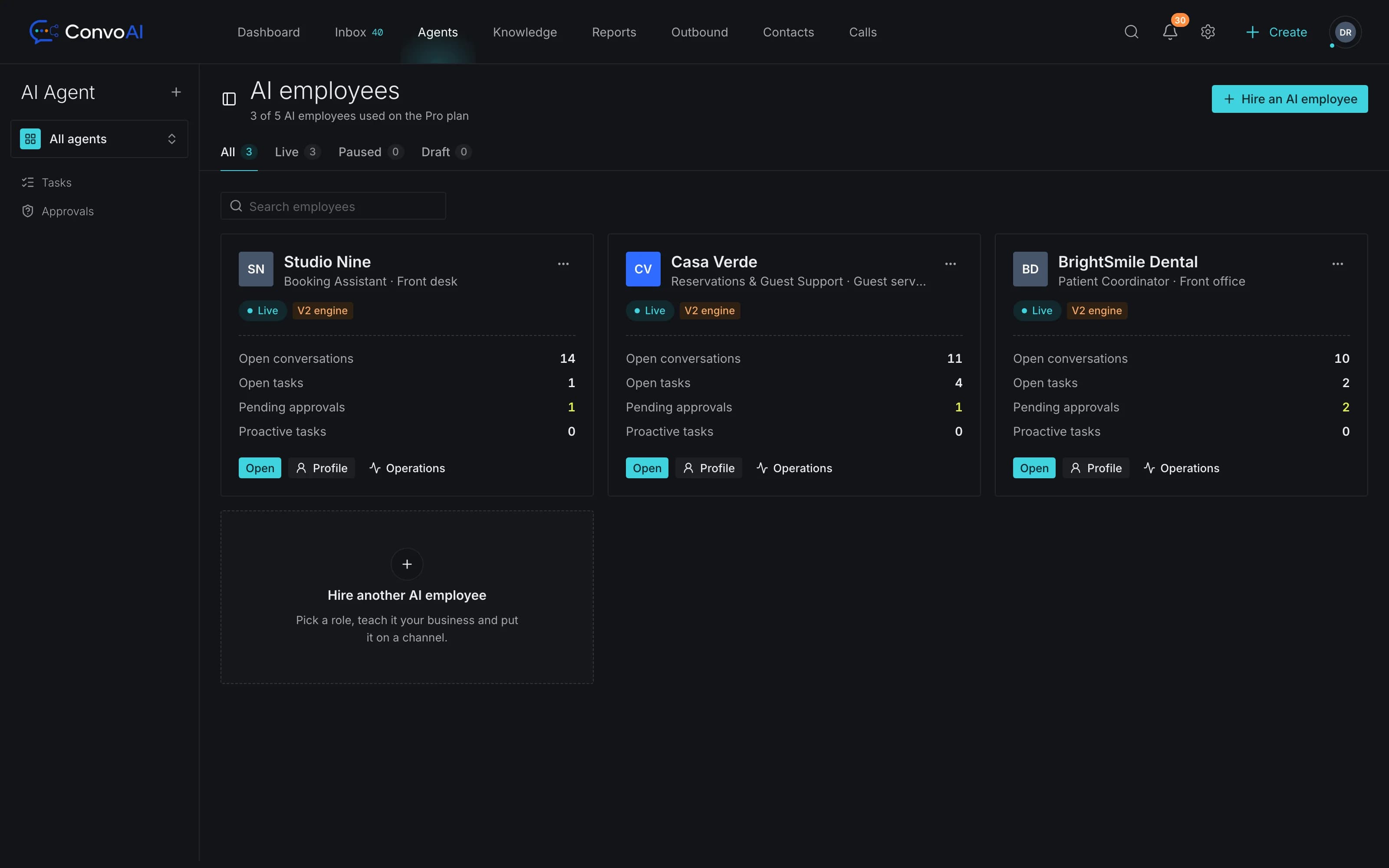Open notifications bell with 30 badge
Viewport: 1389px width, 868px height.
[1170, 32]
